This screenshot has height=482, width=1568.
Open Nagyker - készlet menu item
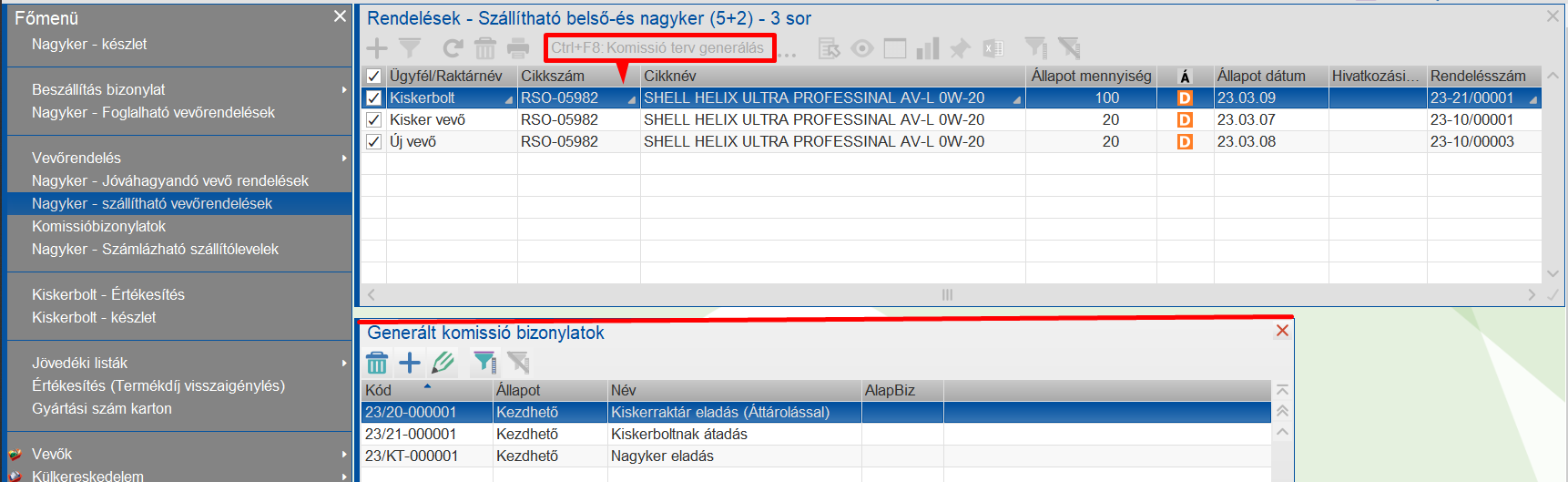pyautogui.click(x=89, y=44)
